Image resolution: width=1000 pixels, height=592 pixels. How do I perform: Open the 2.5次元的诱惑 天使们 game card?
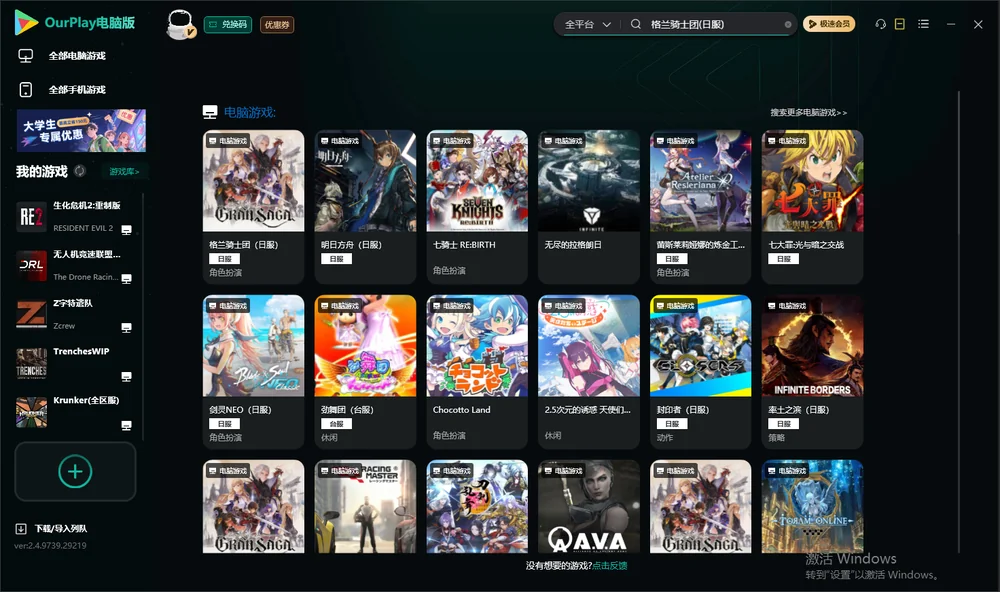pos(589,372)
